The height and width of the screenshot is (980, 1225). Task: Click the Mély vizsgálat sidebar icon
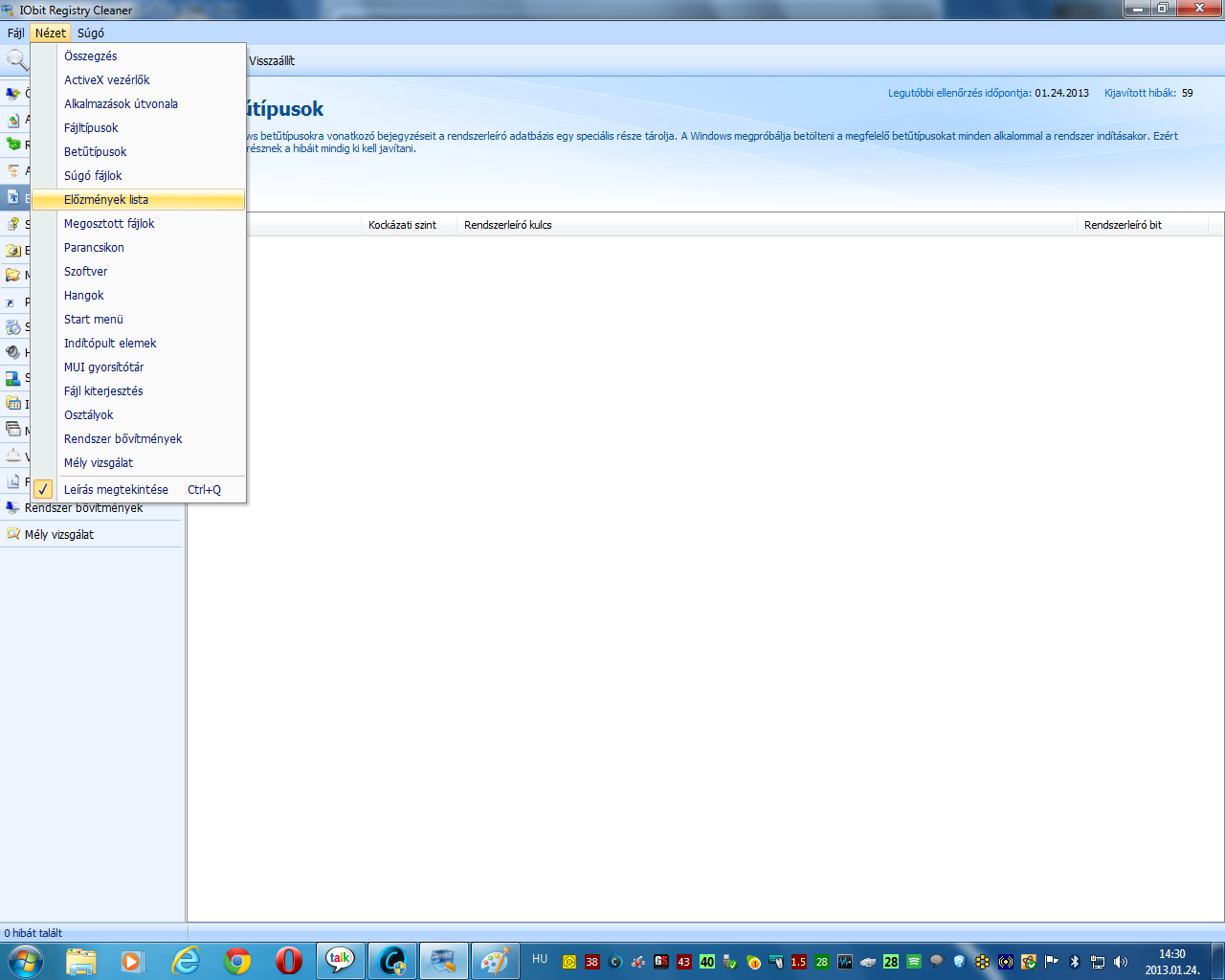[13, 534]
